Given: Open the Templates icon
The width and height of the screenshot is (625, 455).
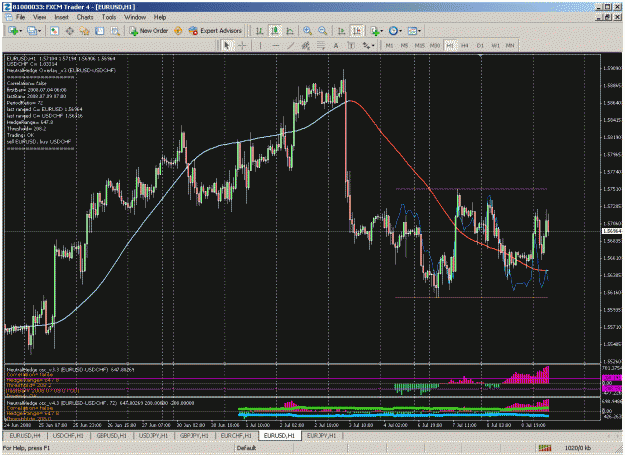Looking at the screenshot, I should [412, 31].
